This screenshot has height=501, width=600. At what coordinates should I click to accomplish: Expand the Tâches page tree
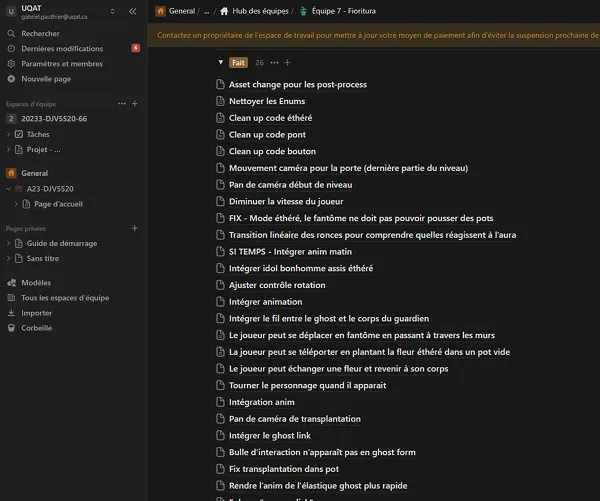[11, 134]
